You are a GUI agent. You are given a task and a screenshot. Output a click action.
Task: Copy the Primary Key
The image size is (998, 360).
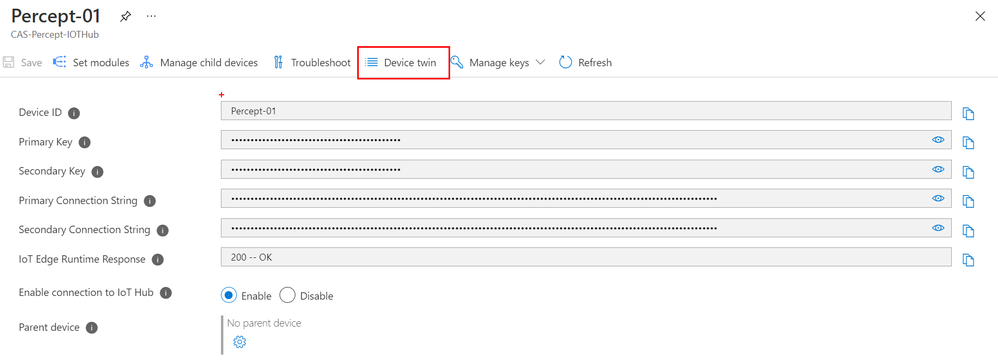[x=968, y=142]
